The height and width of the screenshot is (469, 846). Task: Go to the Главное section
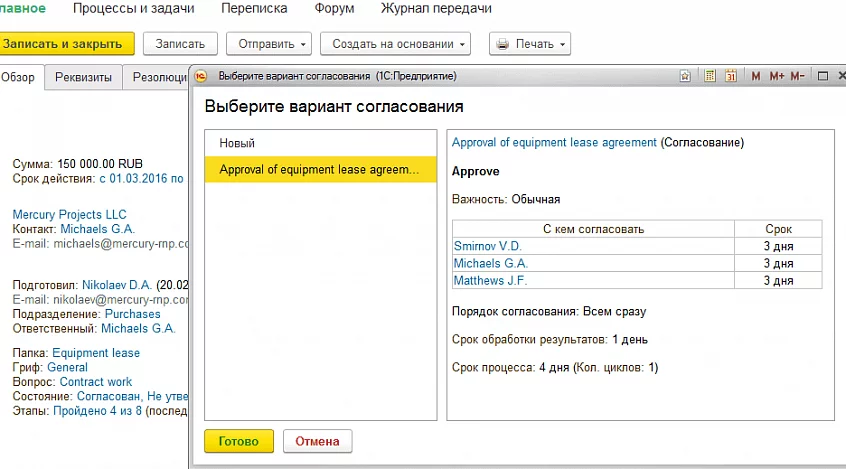pyautogui.click(x=23, y=8)
